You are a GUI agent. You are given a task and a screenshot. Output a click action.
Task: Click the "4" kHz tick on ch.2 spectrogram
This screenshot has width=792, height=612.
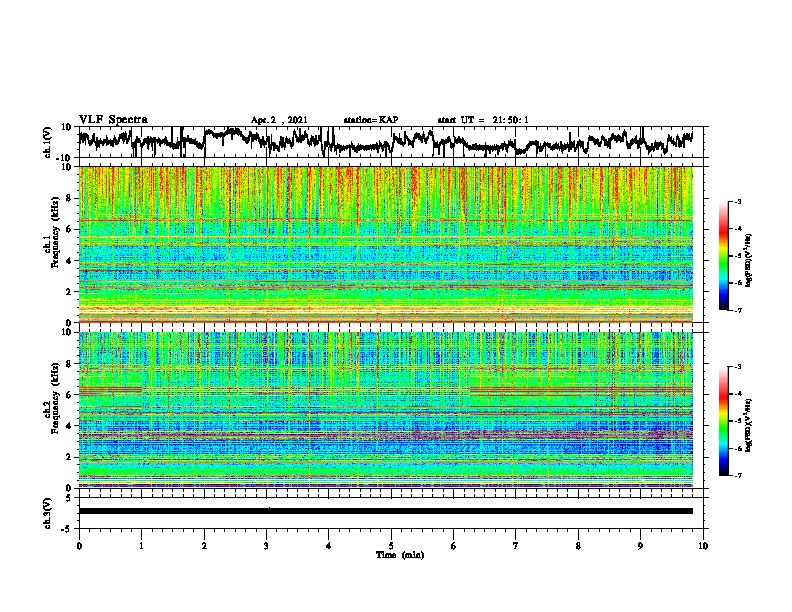(x=69, y=426)
